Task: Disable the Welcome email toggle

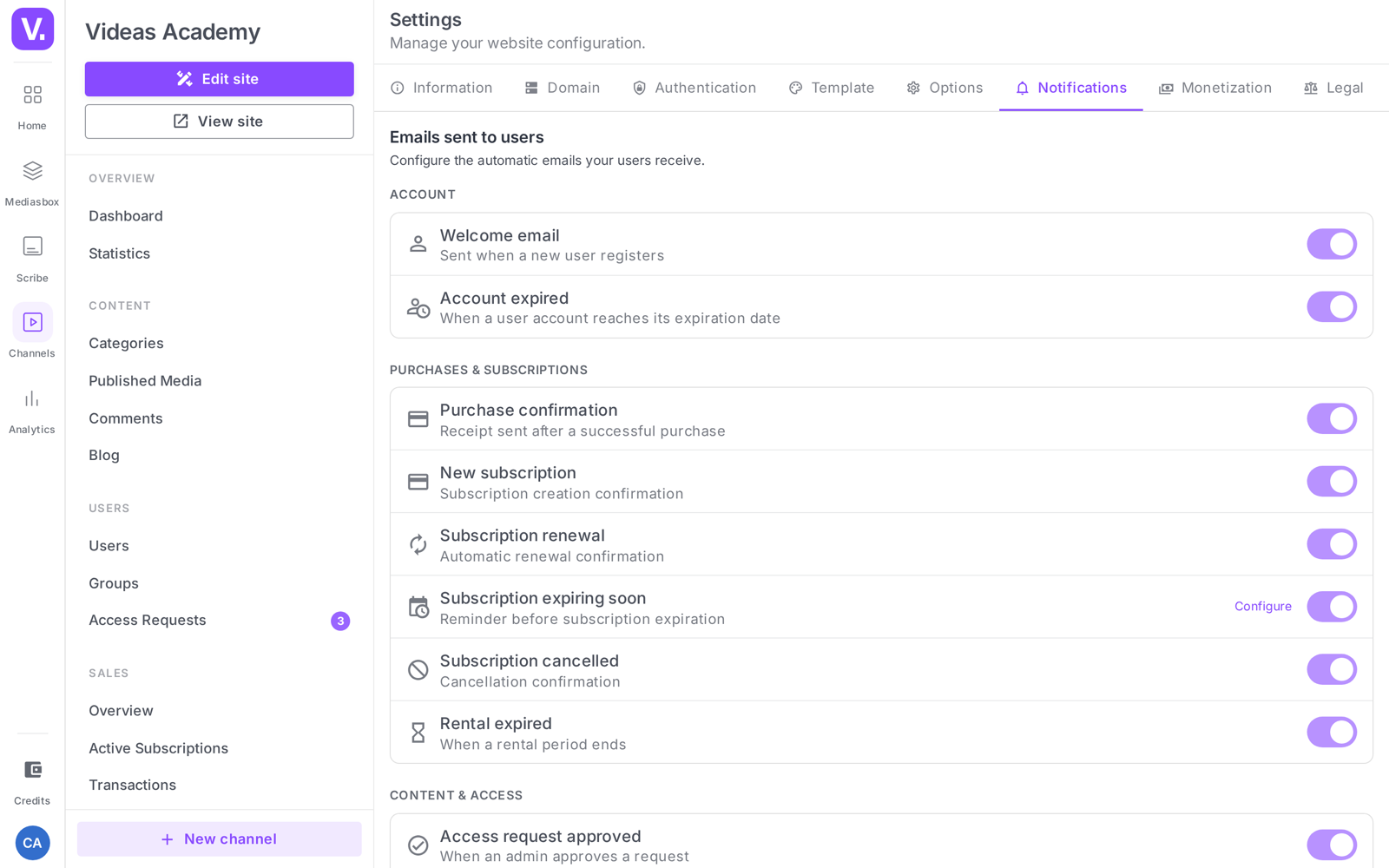Action: [x=1332, y=244]
